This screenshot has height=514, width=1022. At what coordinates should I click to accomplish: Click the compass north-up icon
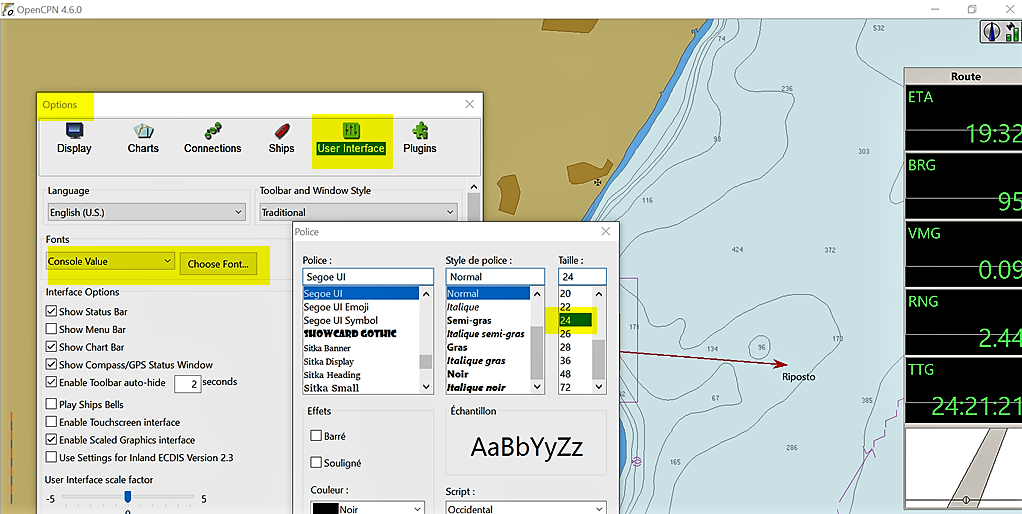tap(993, 32)
